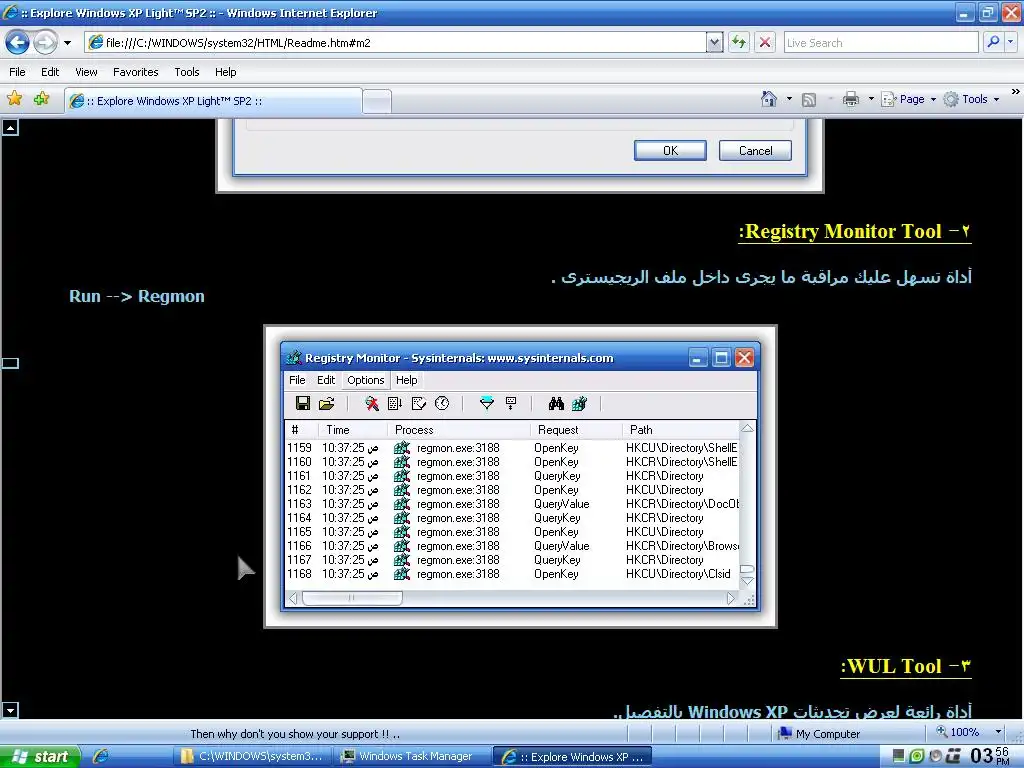Viewport: 1024px width, 768px height.
Task: Click the speaker volume tray icon
Action: [936, 756]
